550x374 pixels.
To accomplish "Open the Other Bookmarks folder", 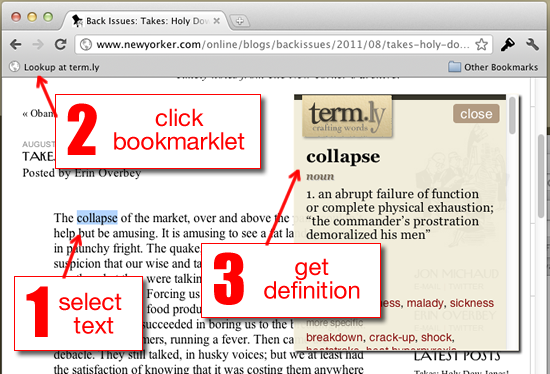I will tap(493, 67).
